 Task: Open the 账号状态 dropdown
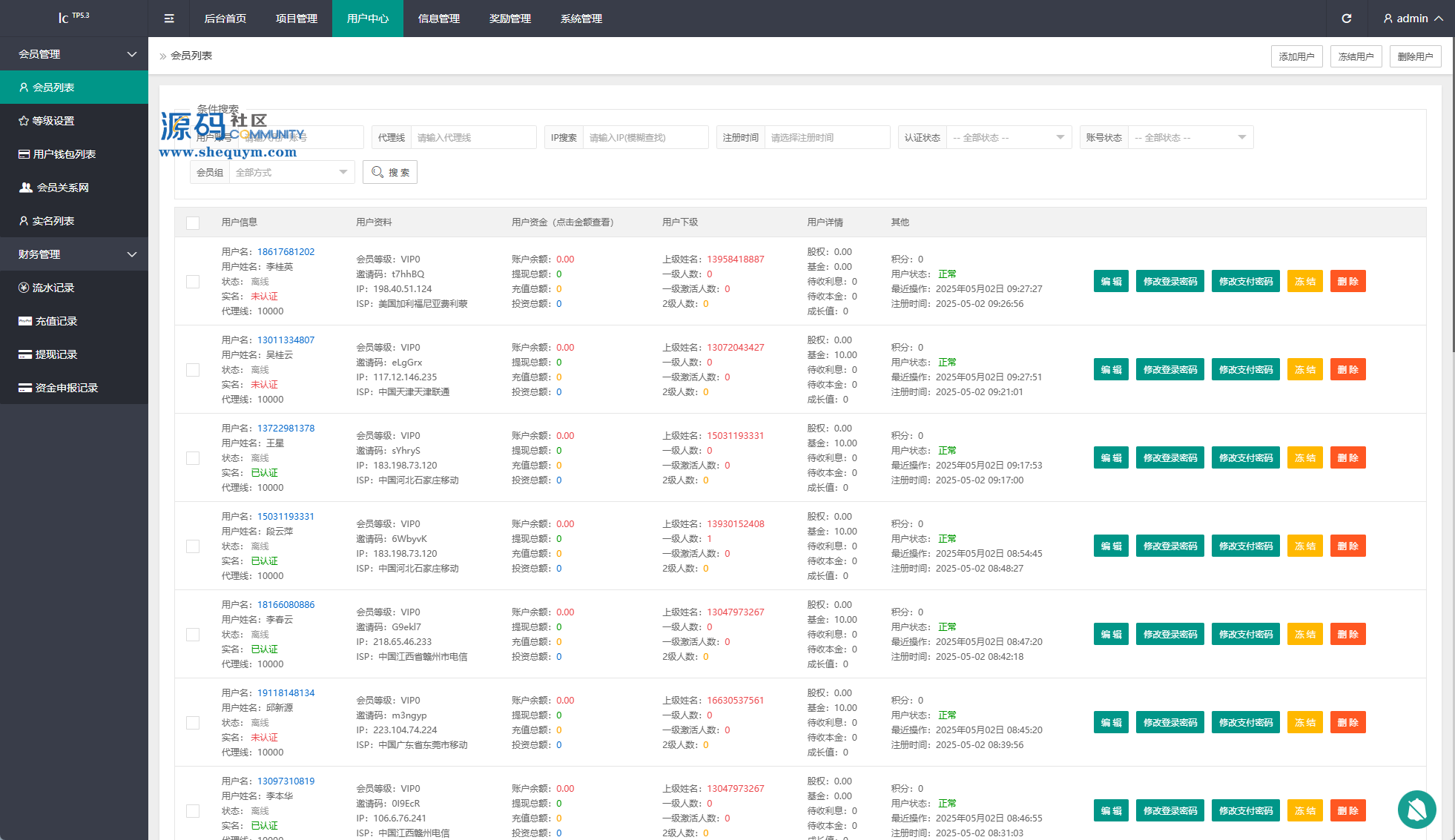tap(1190, 138)
